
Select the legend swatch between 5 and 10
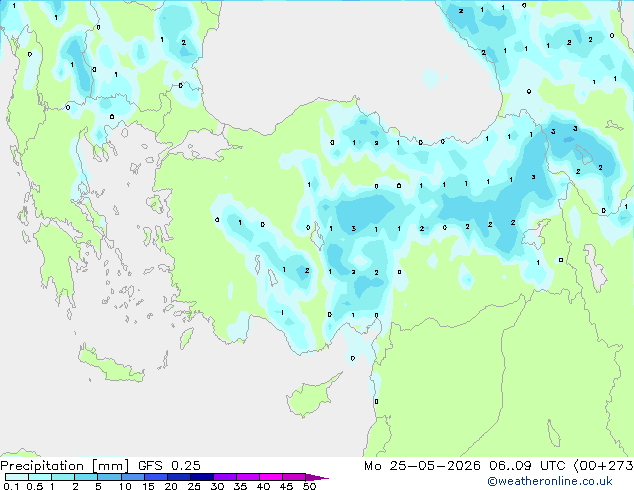click(109, 477)
